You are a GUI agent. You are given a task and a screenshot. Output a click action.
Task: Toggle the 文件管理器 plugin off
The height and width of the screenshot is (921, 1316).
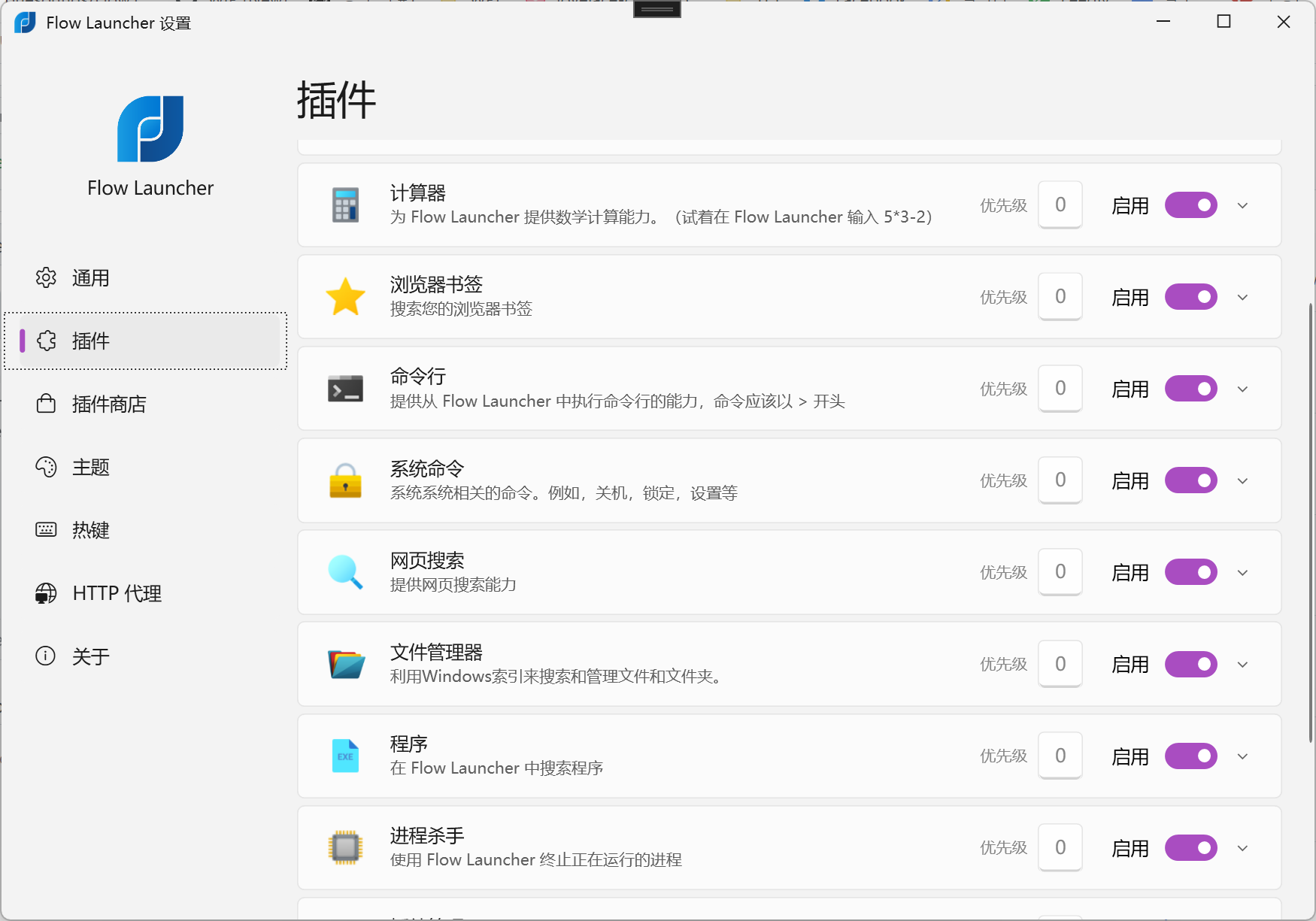tap(1191, 664)
